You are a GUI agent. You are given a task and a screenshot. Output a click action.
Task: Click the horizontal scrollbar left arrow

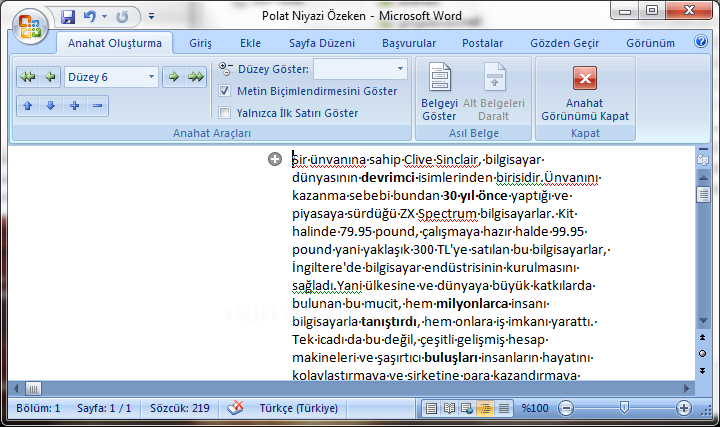pos(16,388)
